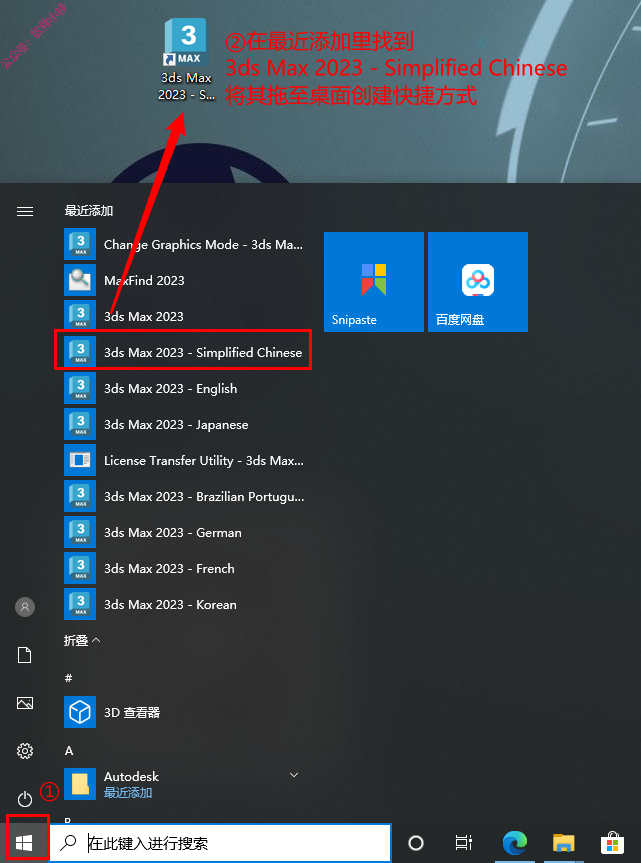This screenshot has width=641, height=863.
Task: Launch Microsoft Edge from taskbar
Action: [x=515, y=843]
